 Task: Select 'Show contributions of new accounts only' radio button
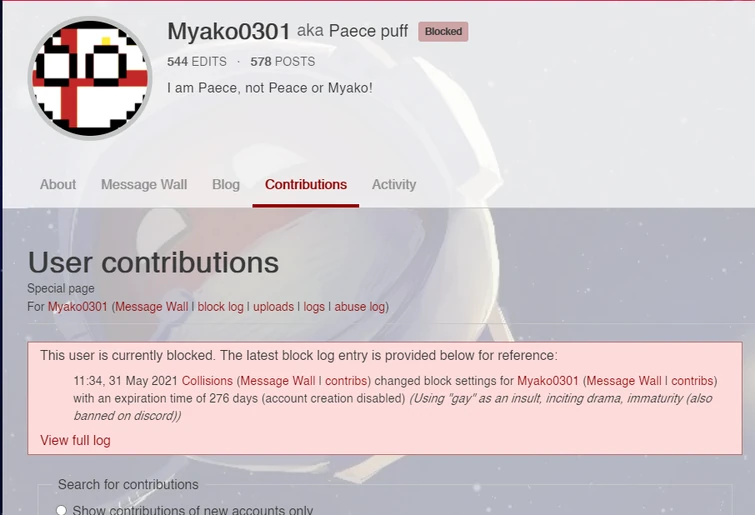[x=61, y=510]
